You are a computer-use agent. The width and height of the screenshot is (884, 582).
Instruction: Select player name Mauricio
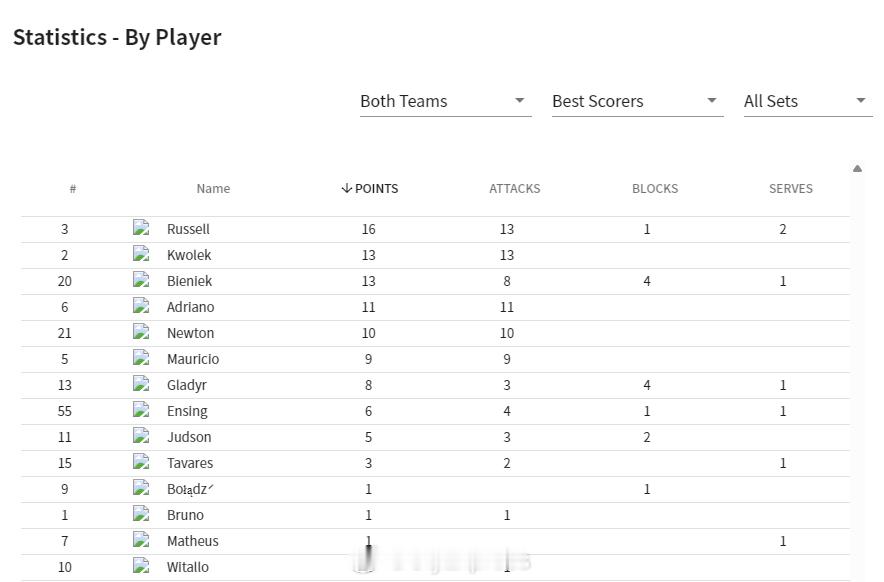(193, 358)
